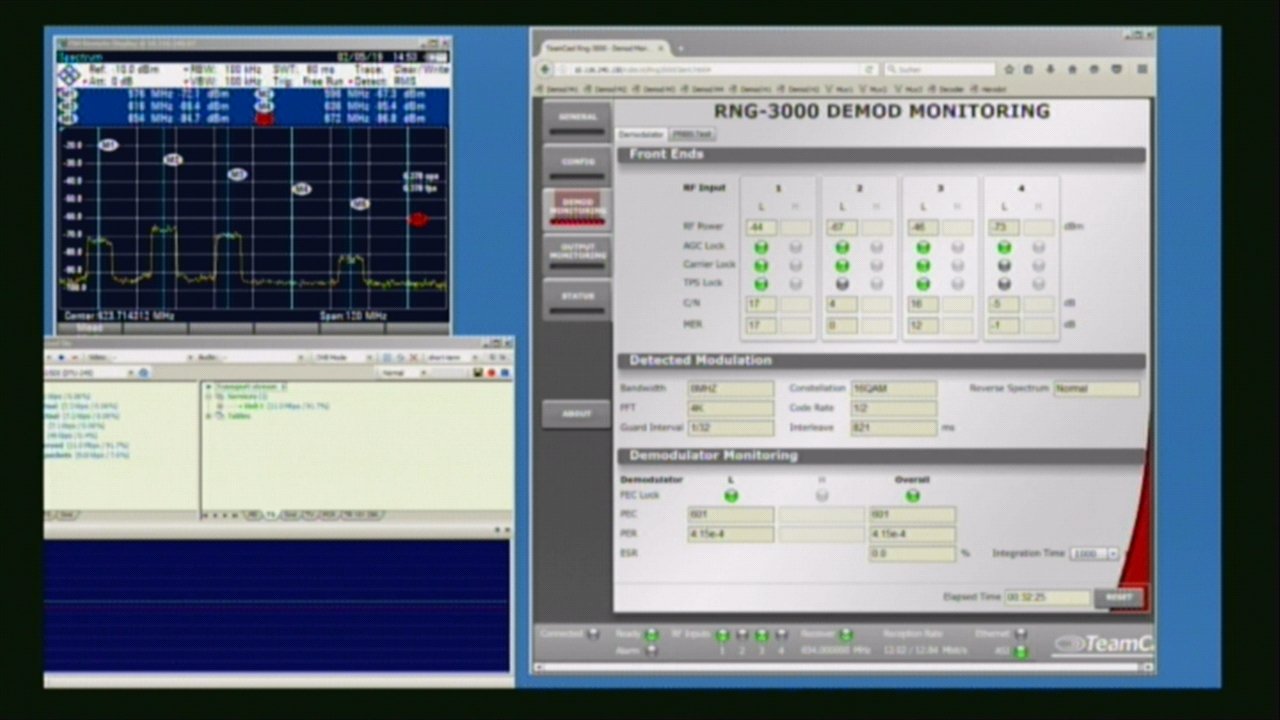
Task: Click the Ready status light
Action: point(652,634)
